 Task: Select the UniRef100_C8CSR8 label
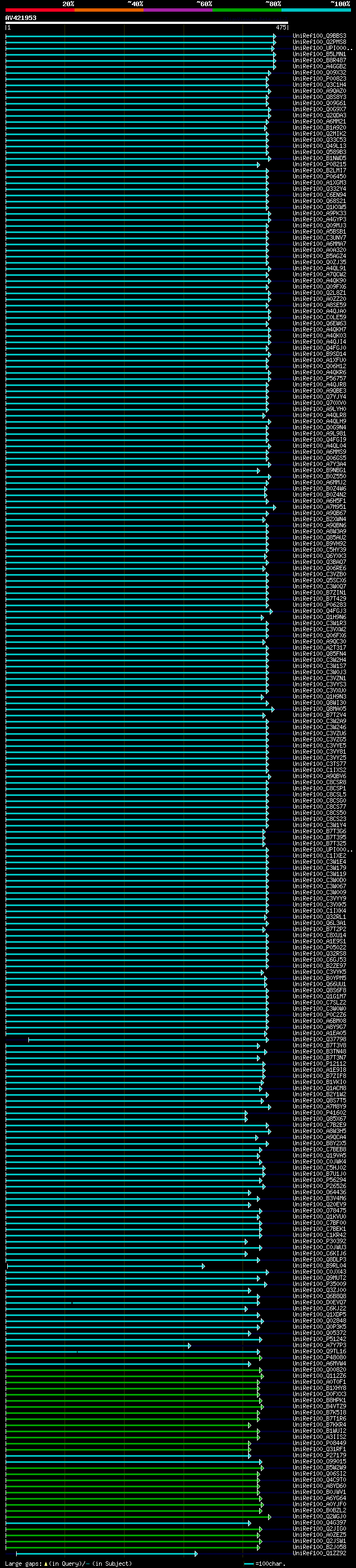[319, 782]
